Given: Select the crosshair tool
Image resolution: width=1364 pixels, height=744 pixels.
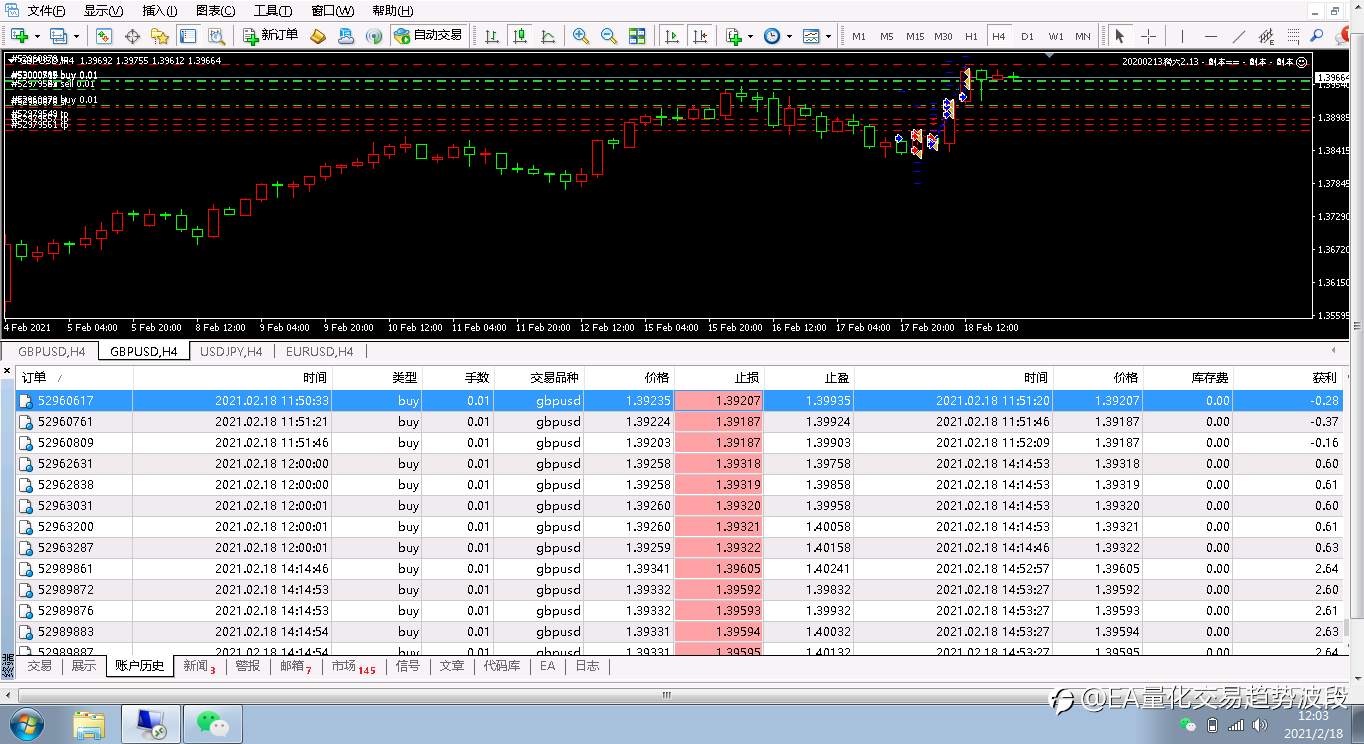Looking at the screenshot, I should pyautogui.click(x=1148, y=36).
